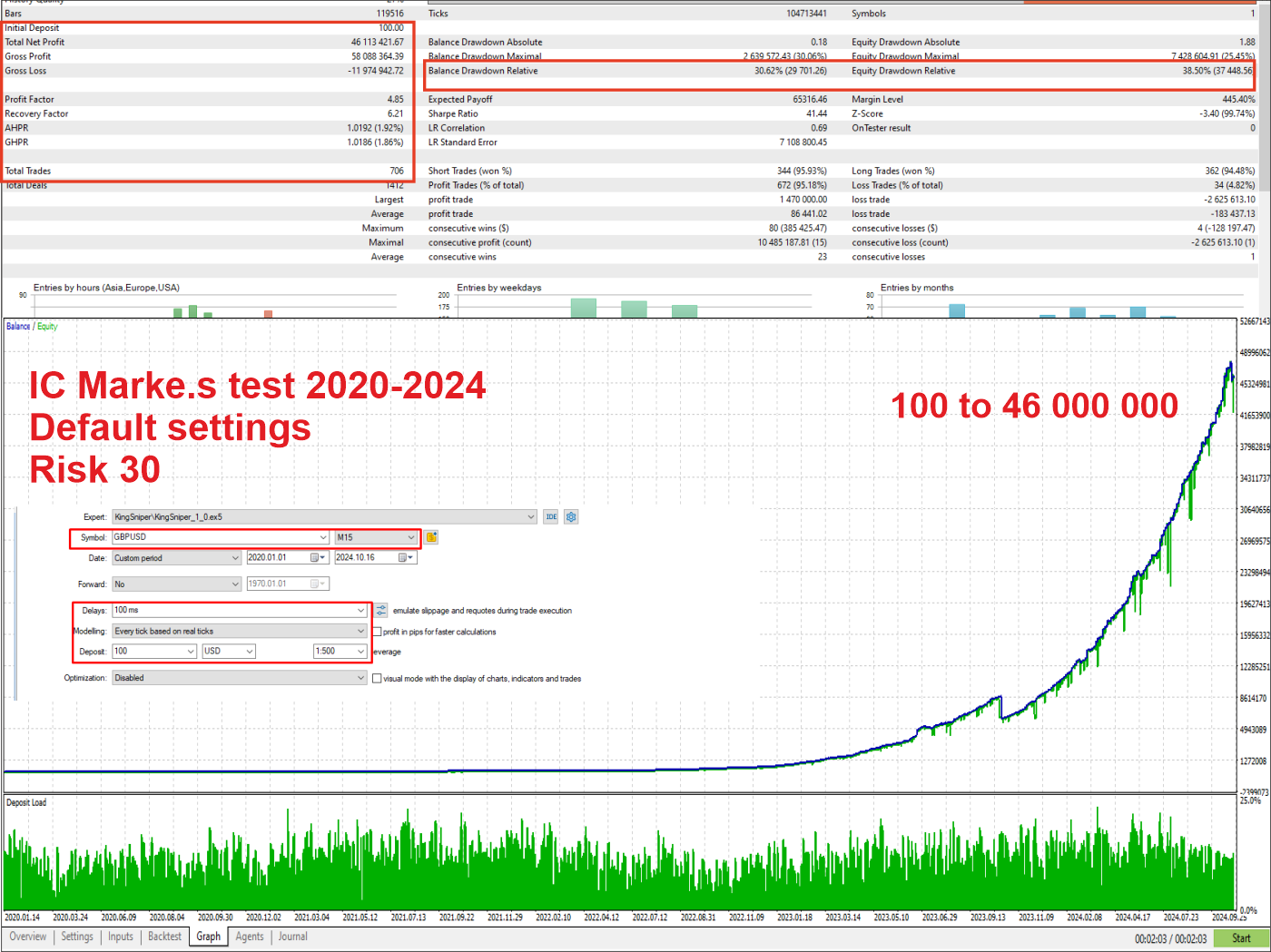This screenshot has width=1271, height=952.
Task: Switch to the Backtest tab
Action: tap(164, 937)
